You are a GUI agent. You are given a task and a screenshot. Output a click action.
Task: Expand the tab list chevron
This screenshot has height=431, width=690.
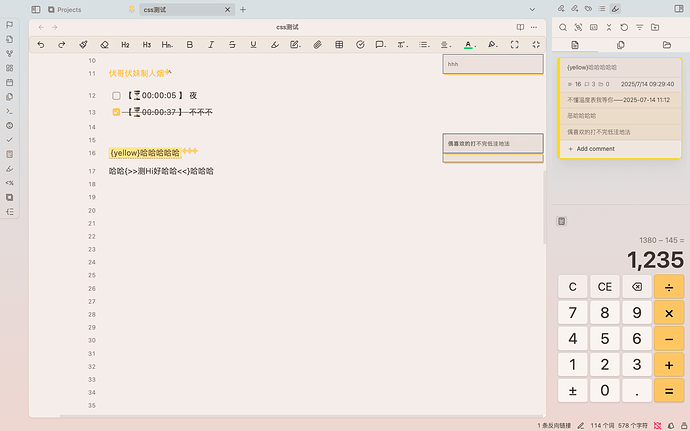pos(532,9)
